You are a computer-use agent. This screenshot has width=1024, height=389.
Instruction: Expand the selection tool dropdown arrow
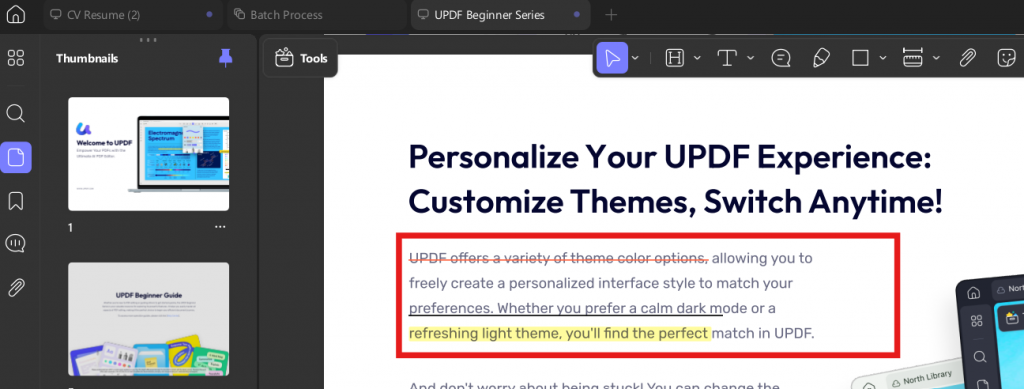point(635,58)
